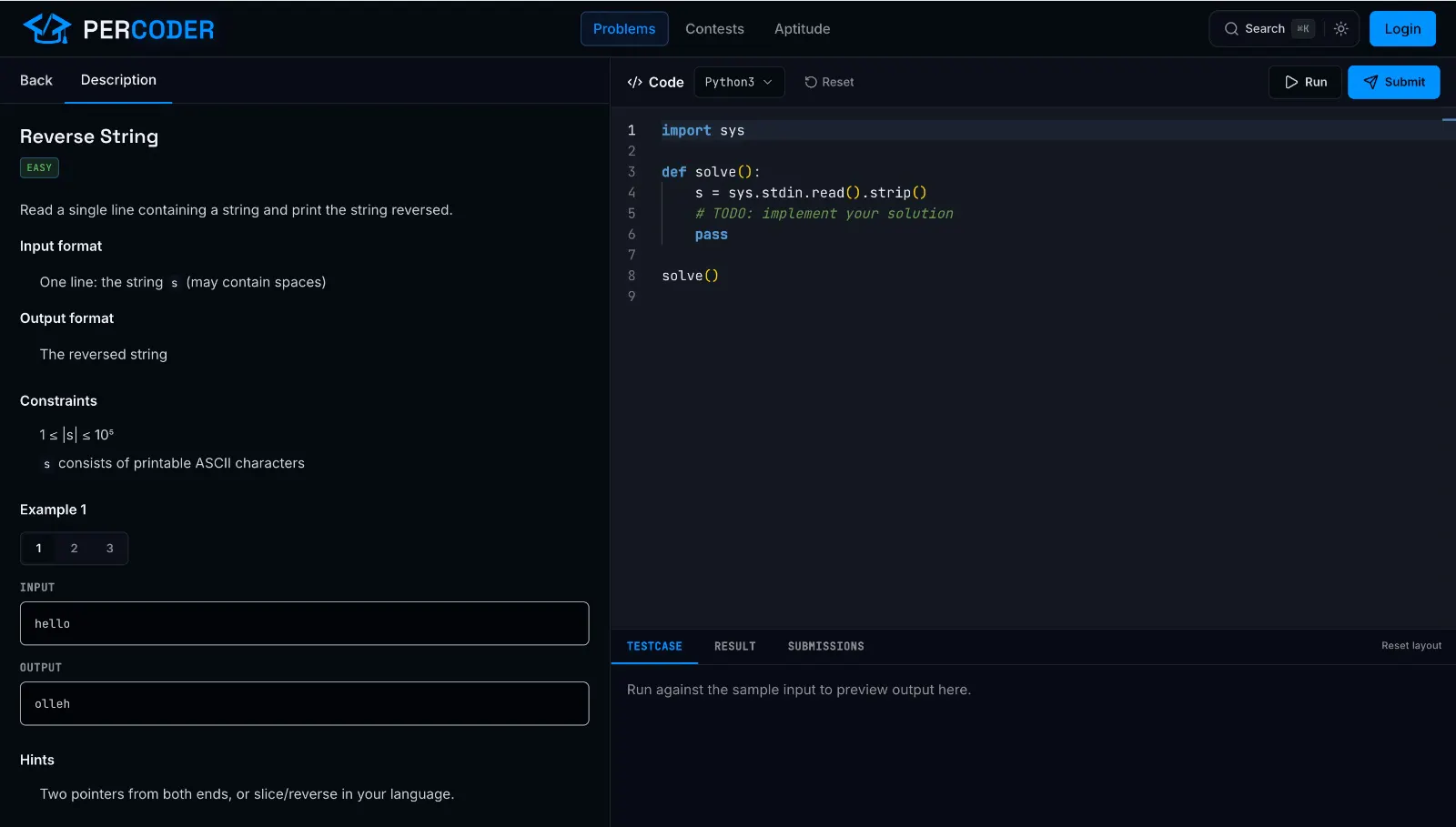Click the Hints heading
1456x827 pixels.
[x=37, y=760]
